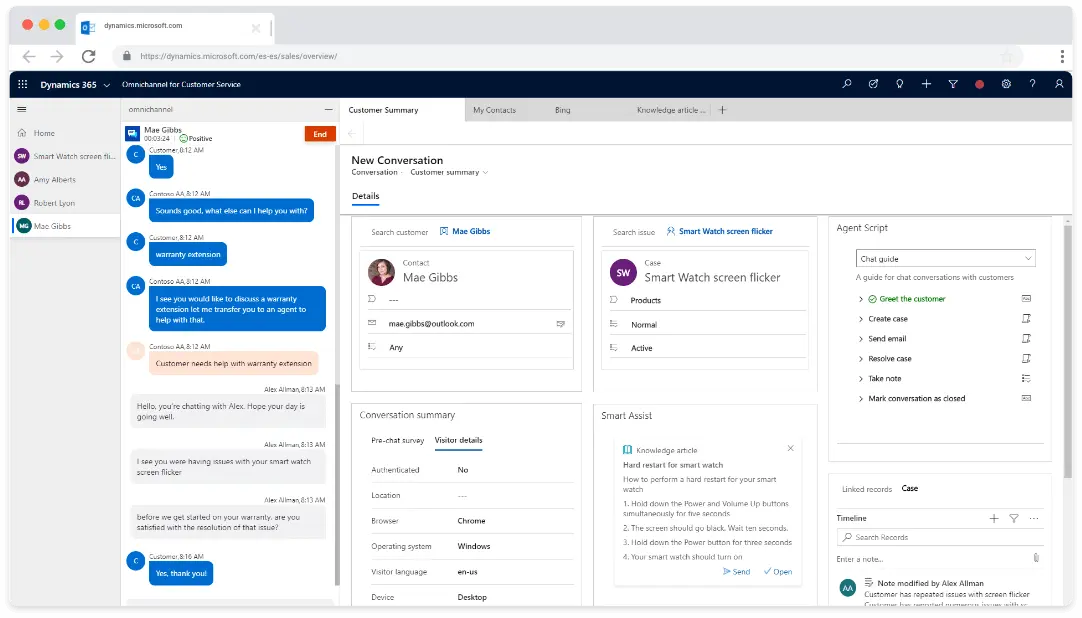Image resolution: width=1082 pixels, height=618 pixels.
Task: Click the search magnifier in the top bar
Action: 847,85
